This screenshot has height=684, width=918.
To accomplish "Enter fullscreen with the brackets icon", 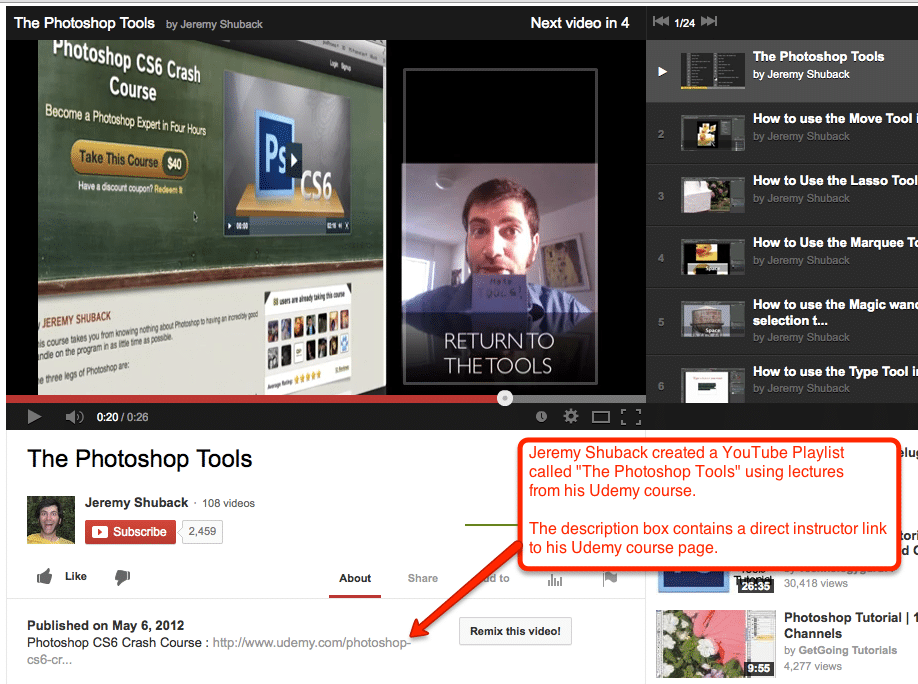I will pos(631,417).
